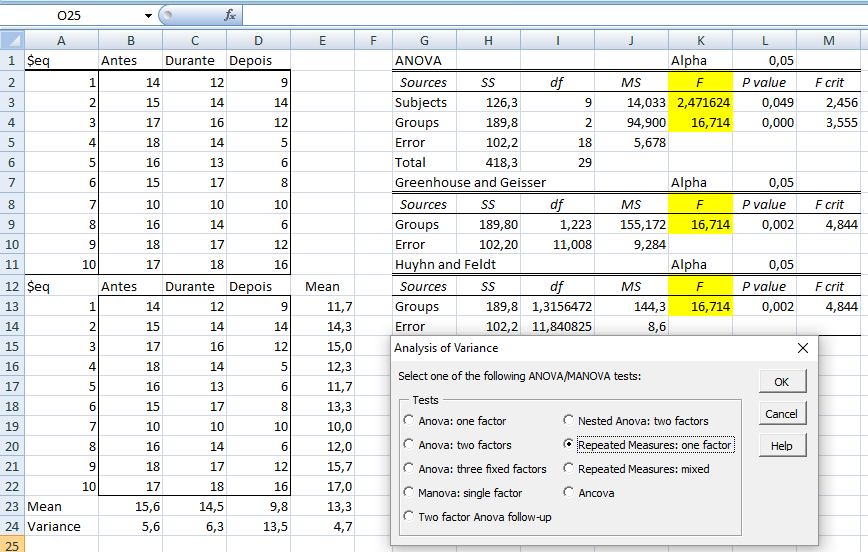Click the yellow F header cell in row 2

click(701, 82)
